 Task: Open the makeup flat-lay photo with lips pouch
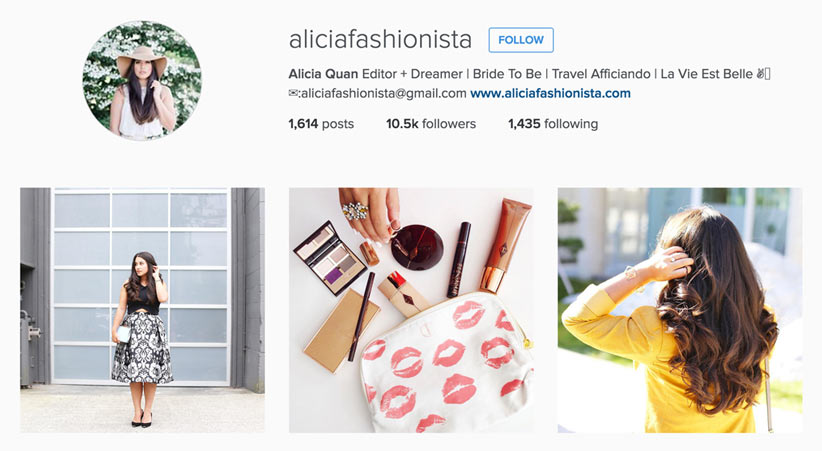point(411,310)
